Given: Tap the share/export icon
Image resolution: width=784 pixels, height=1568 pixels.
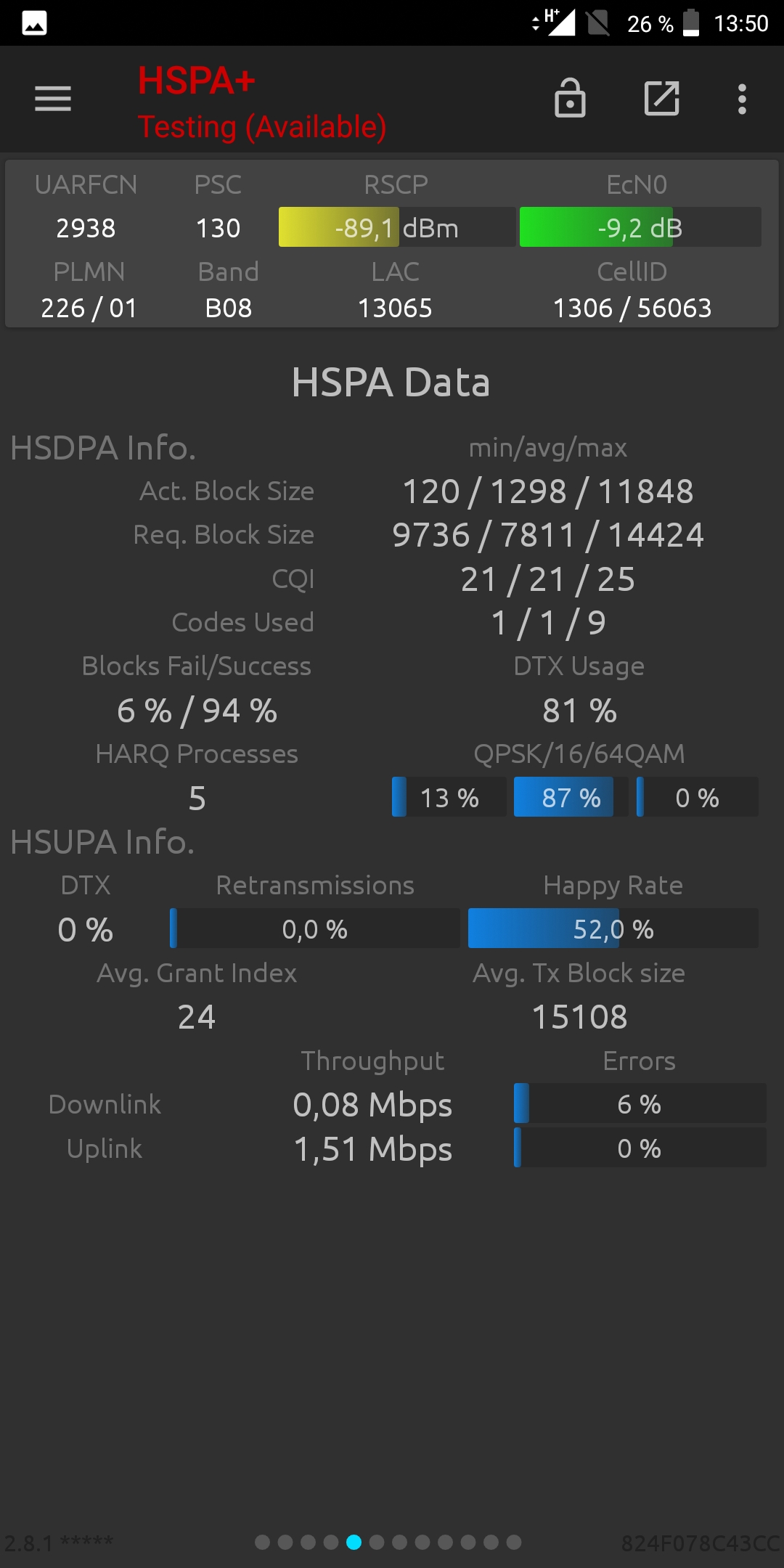Looking at the screenshot, I should (x=662, y=99).
